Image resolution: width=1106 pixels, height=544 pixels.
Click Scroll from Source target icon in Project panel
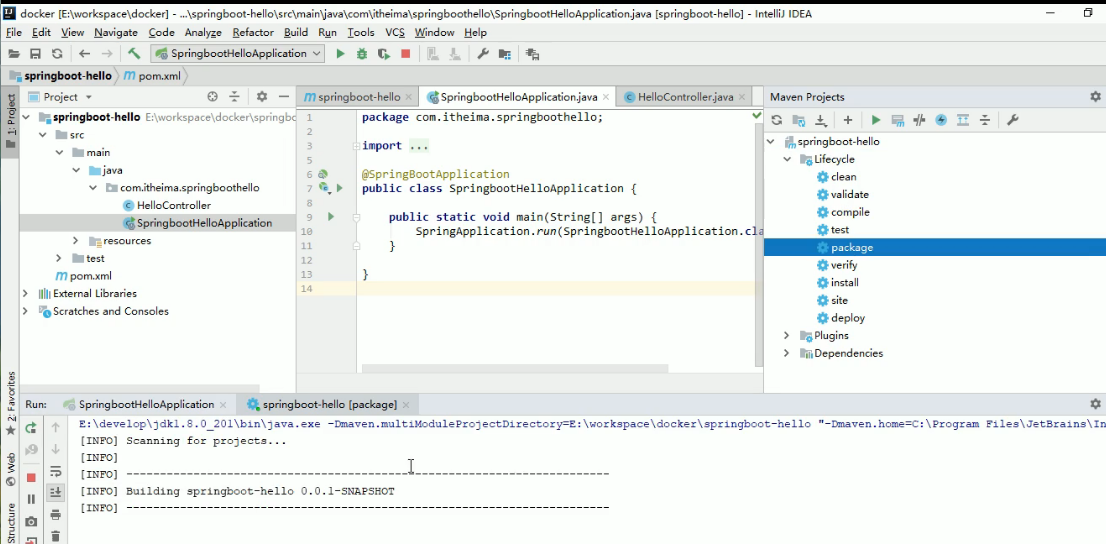coord(212,97)
